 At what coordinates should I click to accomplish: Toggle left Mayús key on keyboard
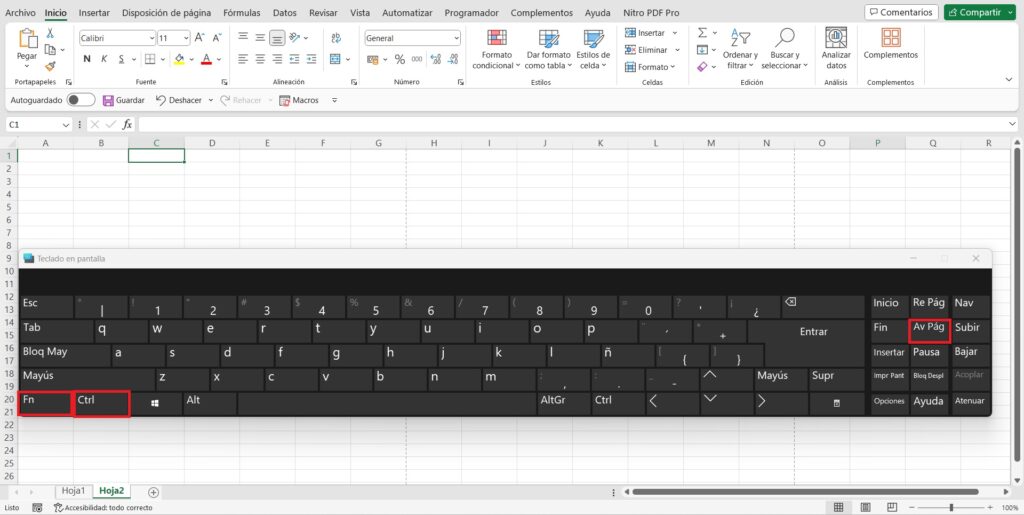point(87,379)
